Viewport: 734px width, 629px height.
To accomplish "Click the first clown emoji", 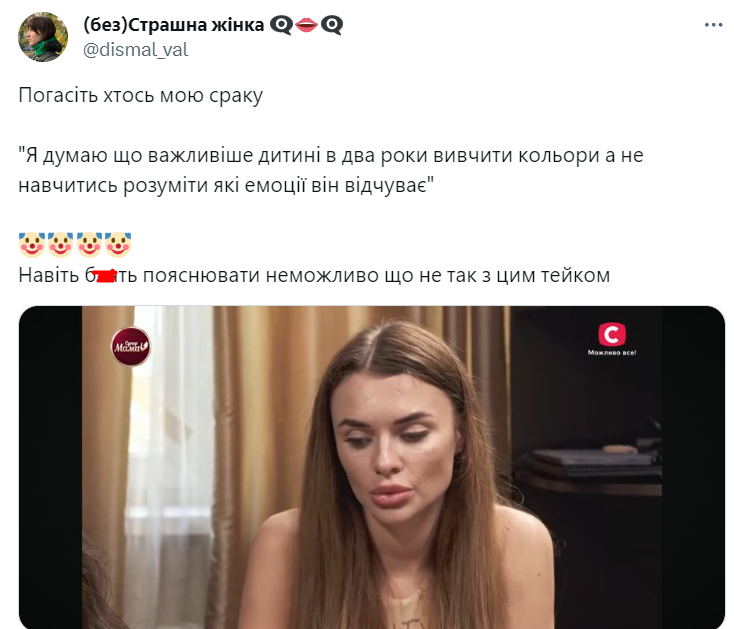I will [32, 244].
